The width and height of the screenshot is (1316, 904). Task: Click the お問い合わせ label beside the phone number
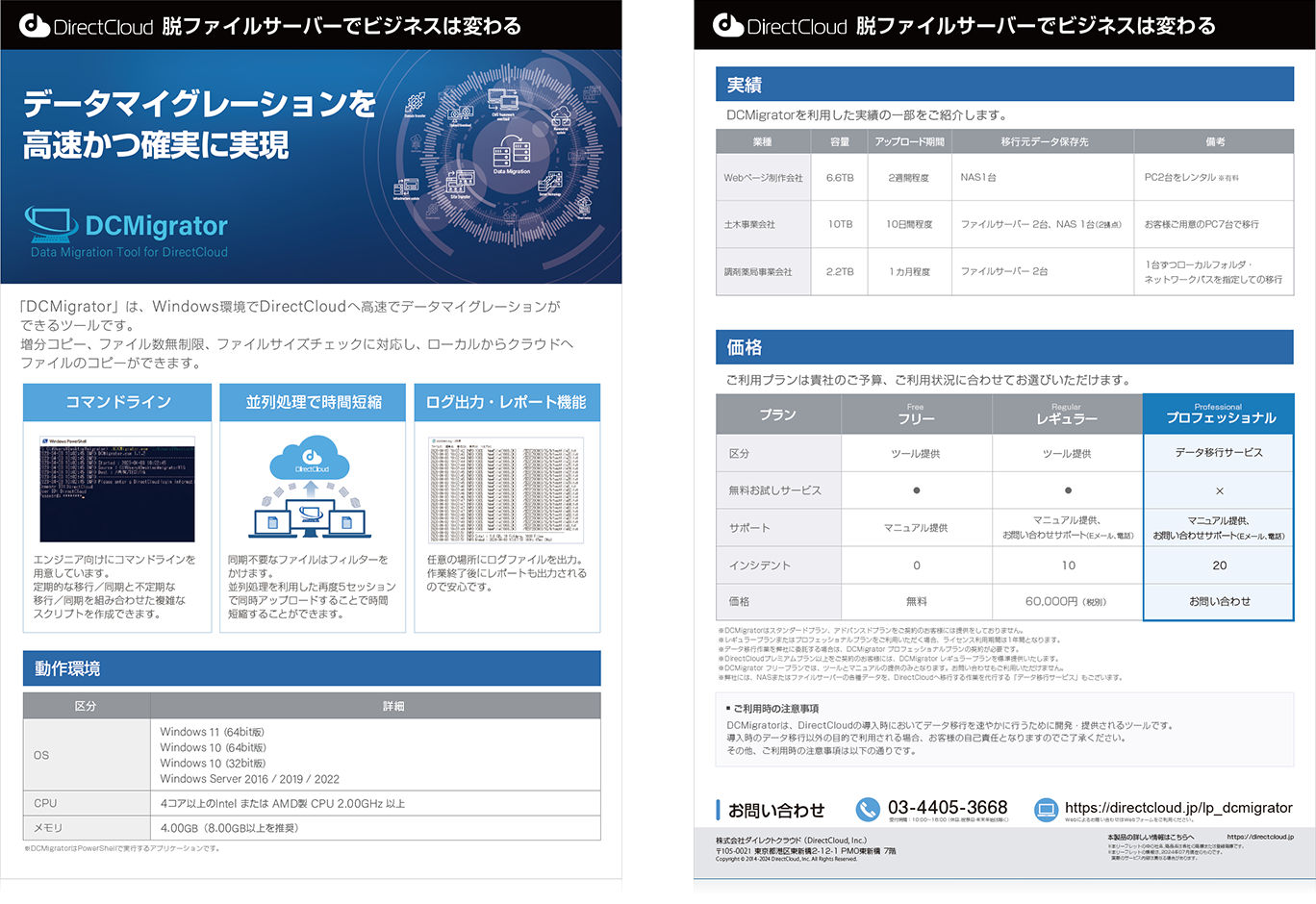(x=776, y=811)
